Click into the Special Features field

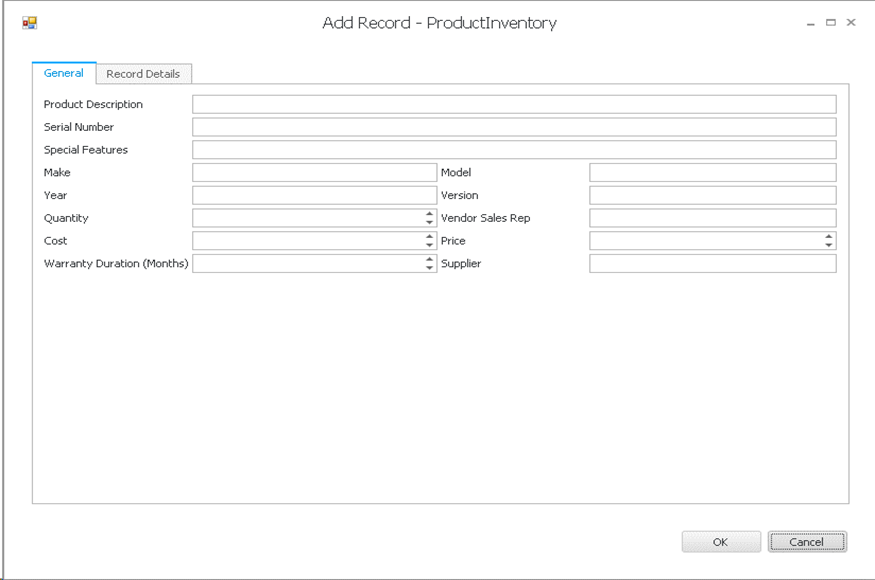pos(513,150)
